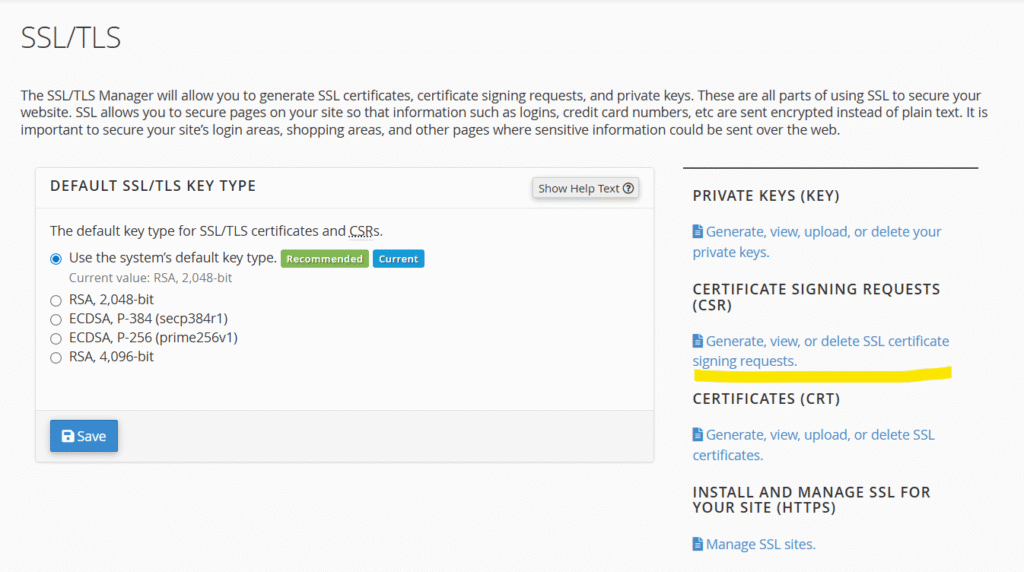Click the document icon beside SSL certificates link
Screen dimensions: 1024x572
[x=697, y=434]
